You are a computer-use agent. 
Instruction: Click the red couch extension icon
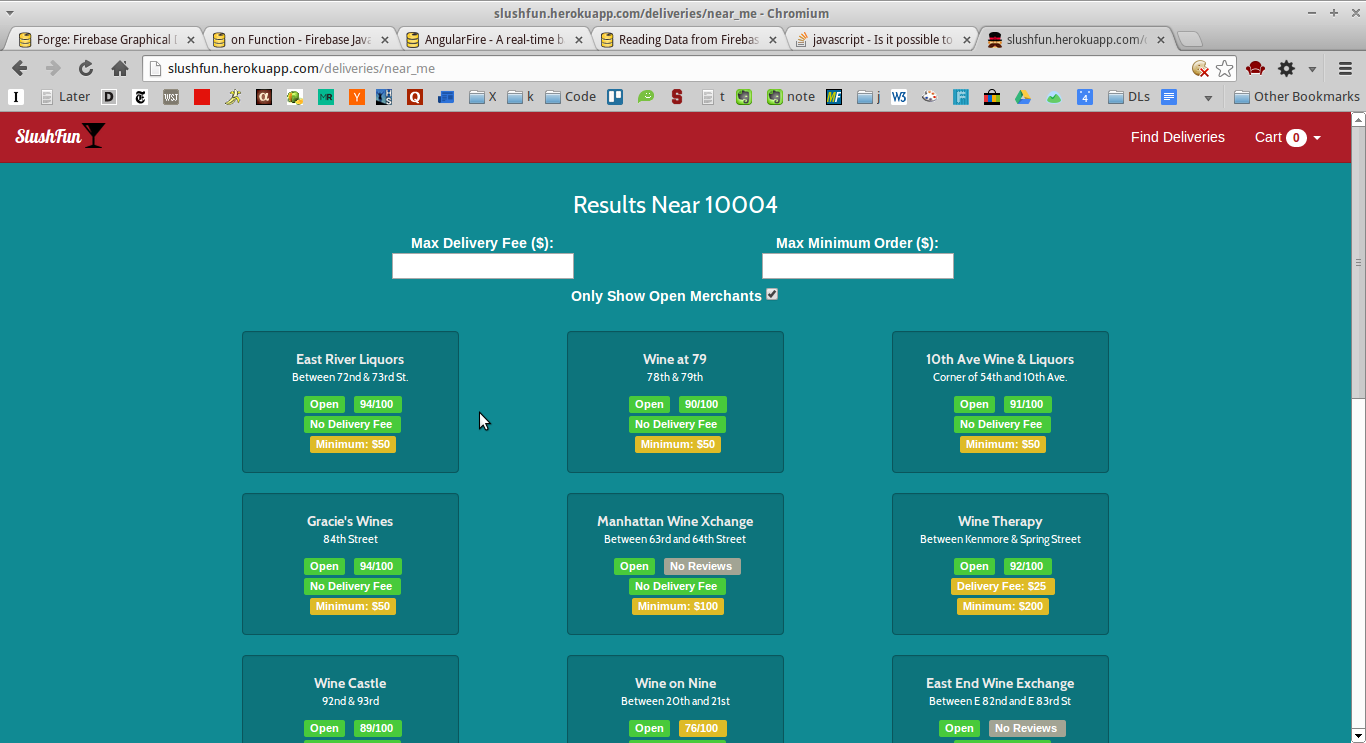click(1255, 68)
